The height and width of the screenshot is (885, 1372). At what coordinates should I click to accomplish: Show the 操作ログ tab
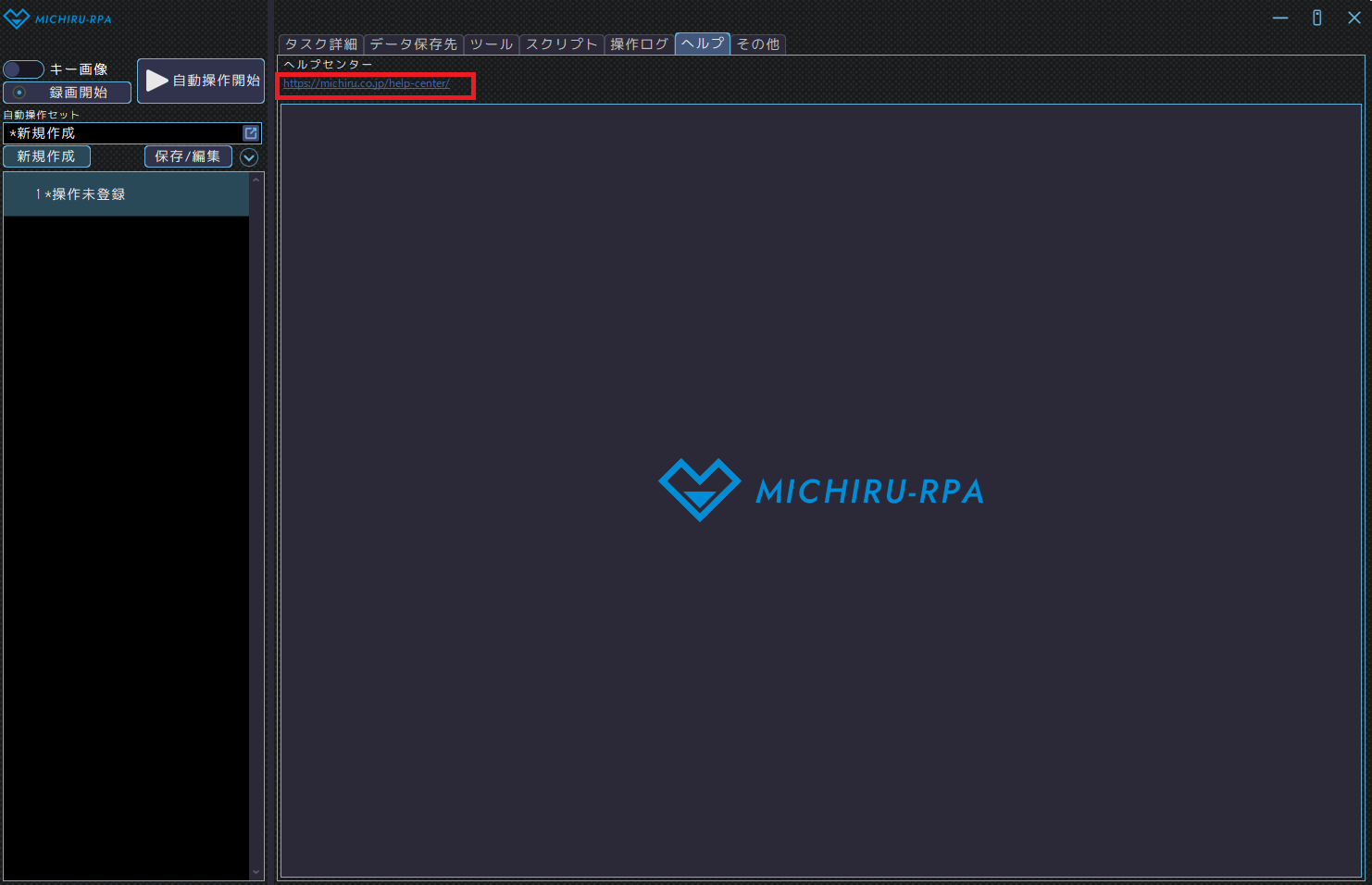639,44
